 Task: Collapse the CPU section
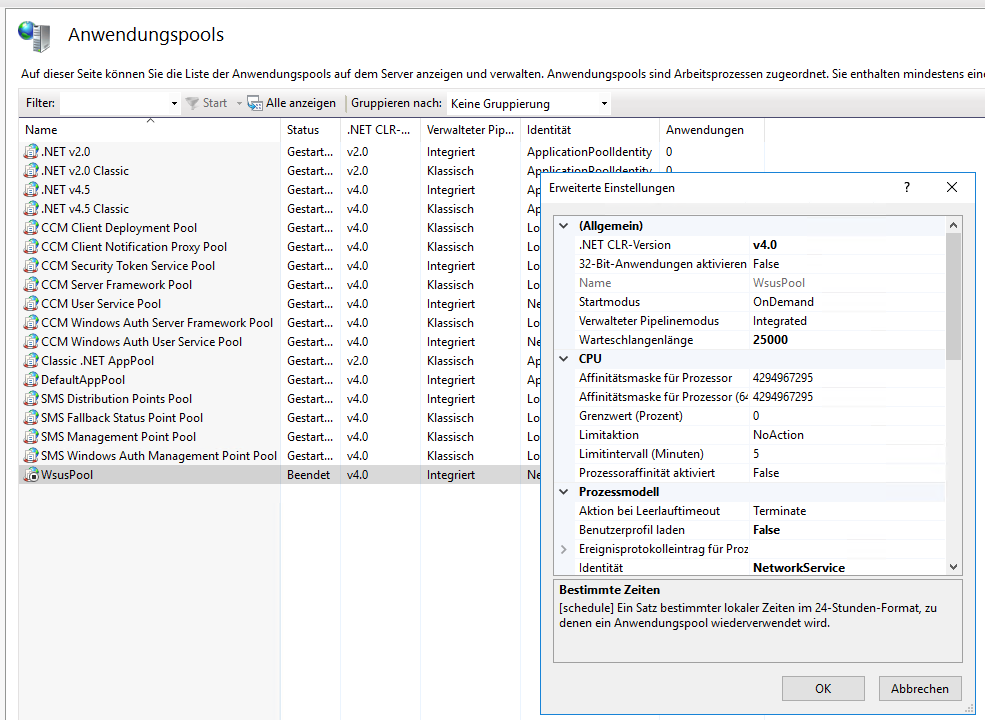564,359
